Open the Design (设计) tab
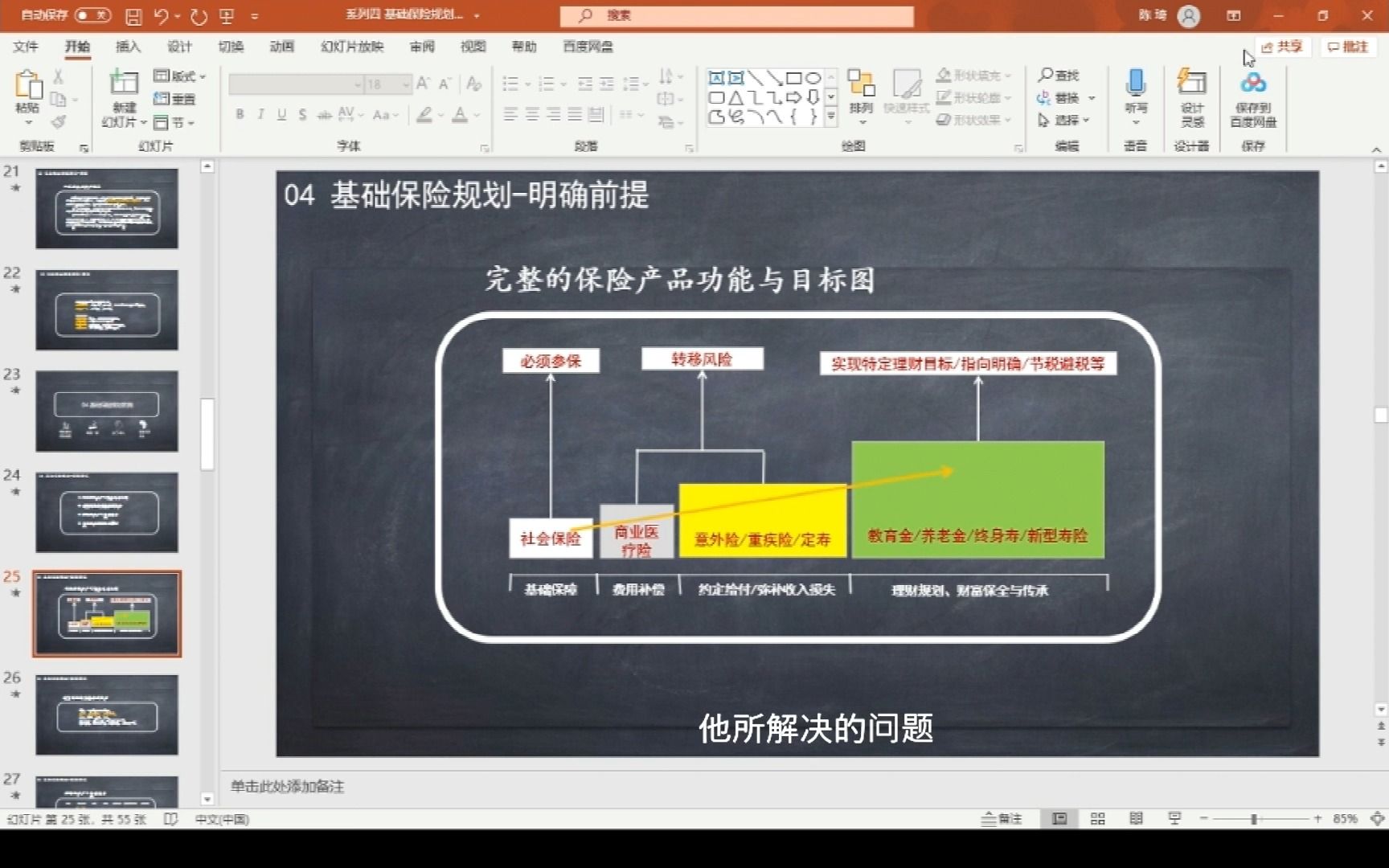 [x=179, y=47]
